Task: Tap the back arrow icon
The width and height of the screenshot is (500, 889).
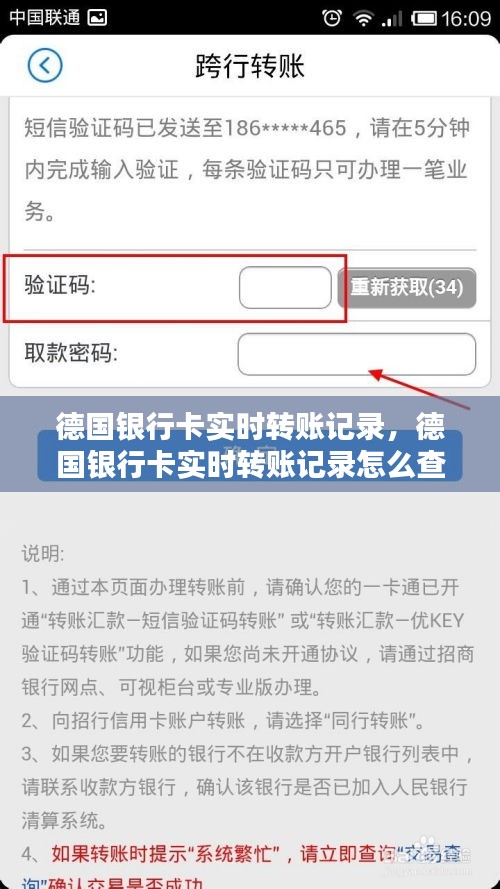Action: [x=45, y=66]
